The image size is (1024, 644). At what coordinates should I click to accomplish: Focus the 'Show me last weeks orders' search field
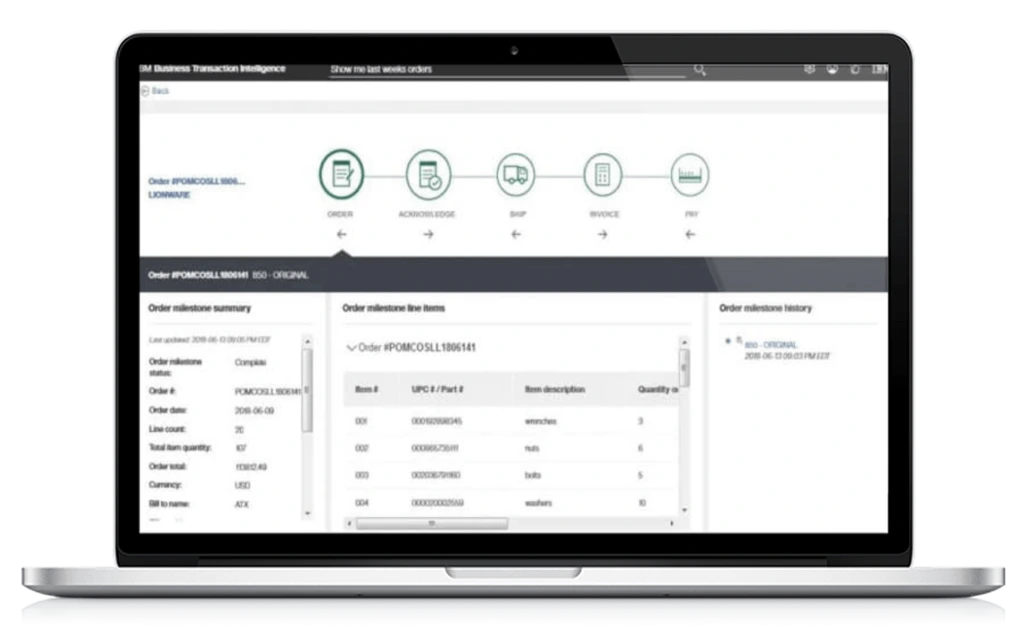point(507,69)
